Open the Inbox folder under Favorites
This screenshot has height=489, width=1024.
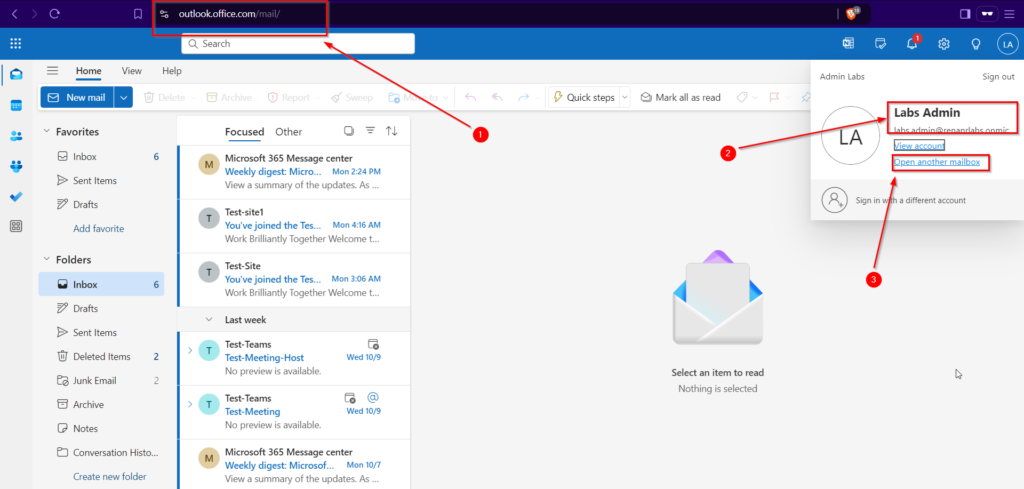point(101,157)
